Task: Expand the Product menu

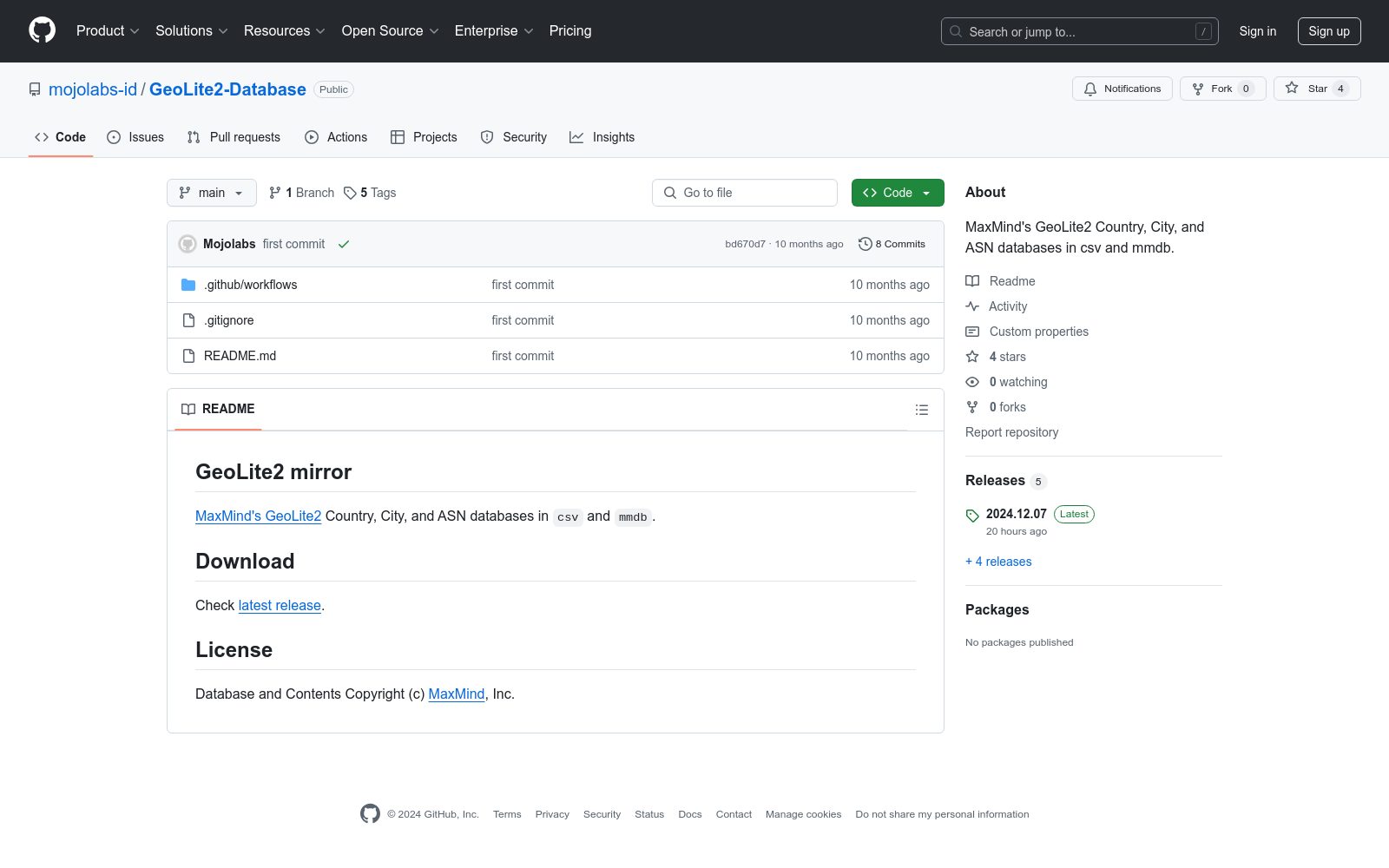Action: 108,31
